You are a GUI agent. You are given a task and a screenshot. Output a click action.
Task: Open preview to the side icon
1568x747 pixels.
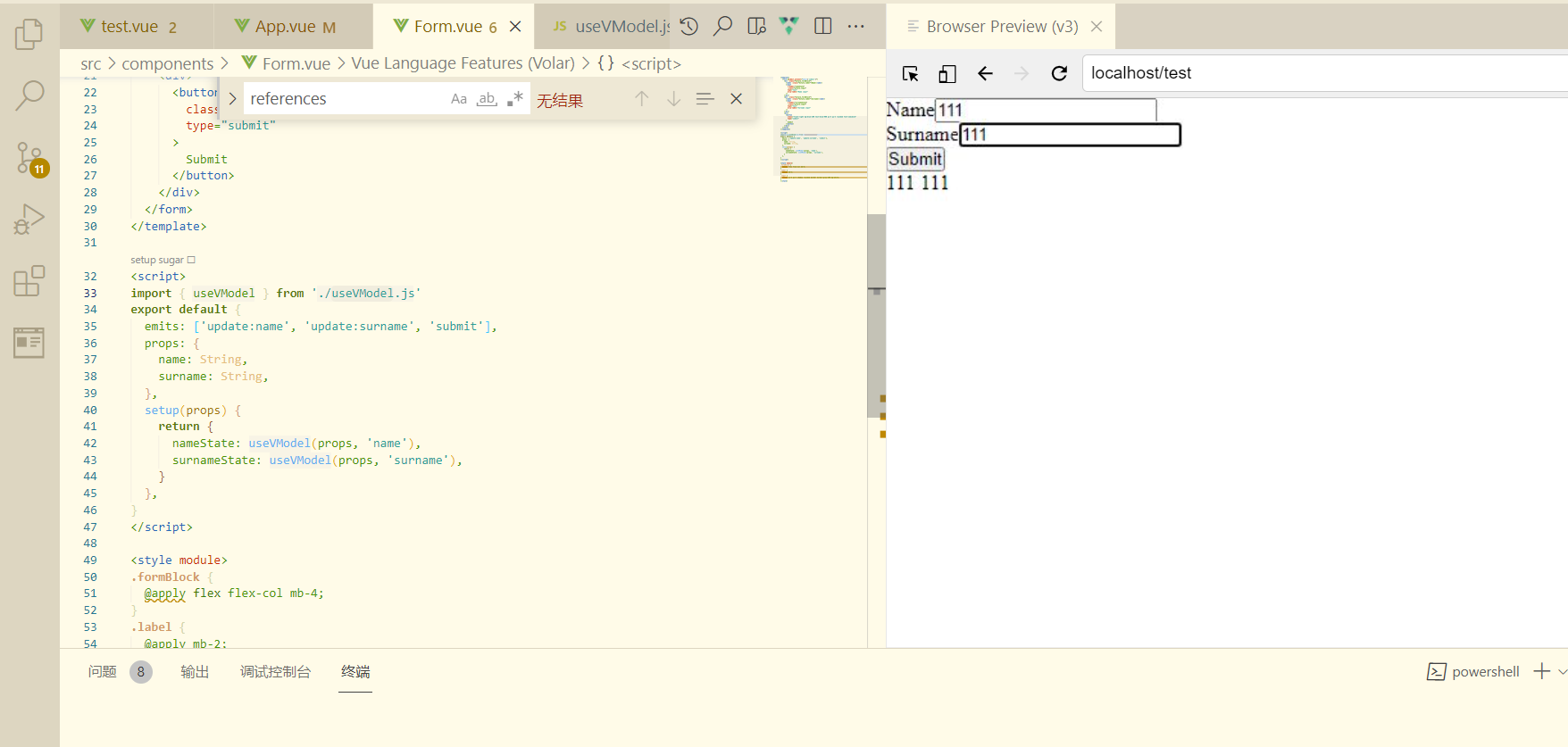[x=756, y=26]
